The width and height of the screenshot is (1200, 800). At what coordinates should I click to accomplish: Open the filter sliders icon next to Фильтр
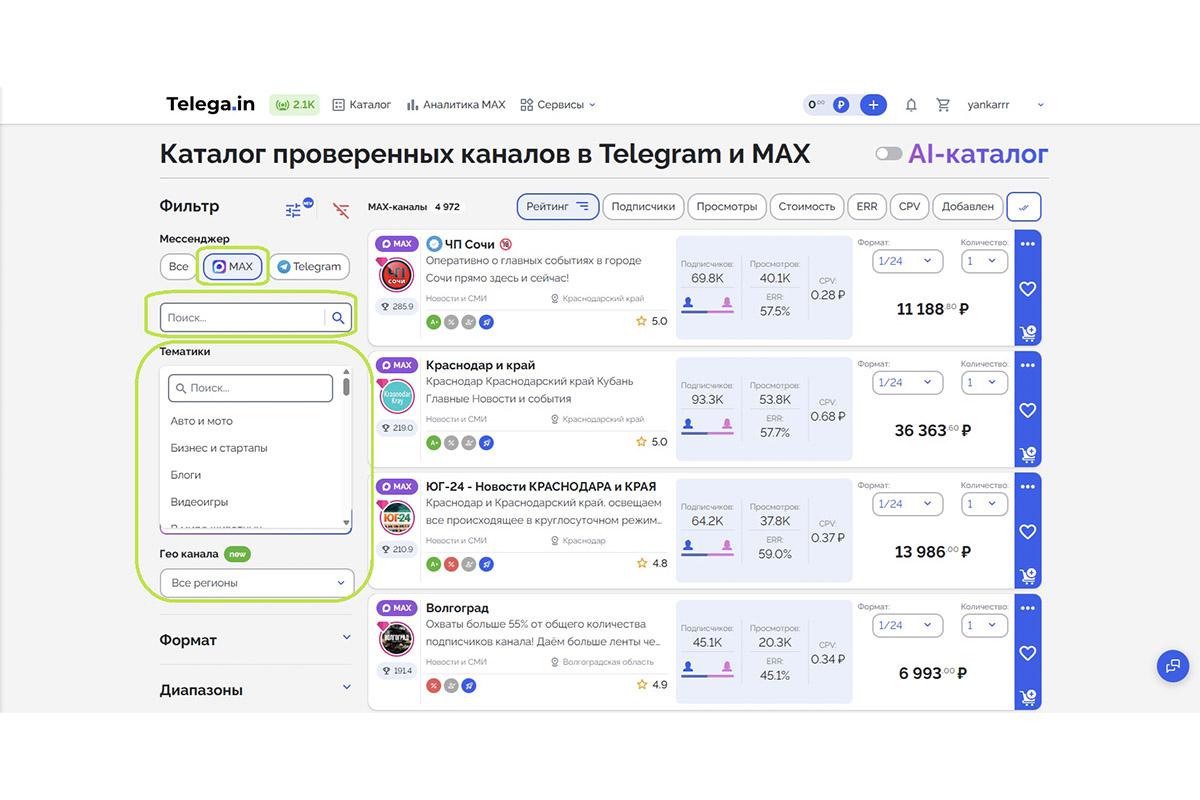293,207
